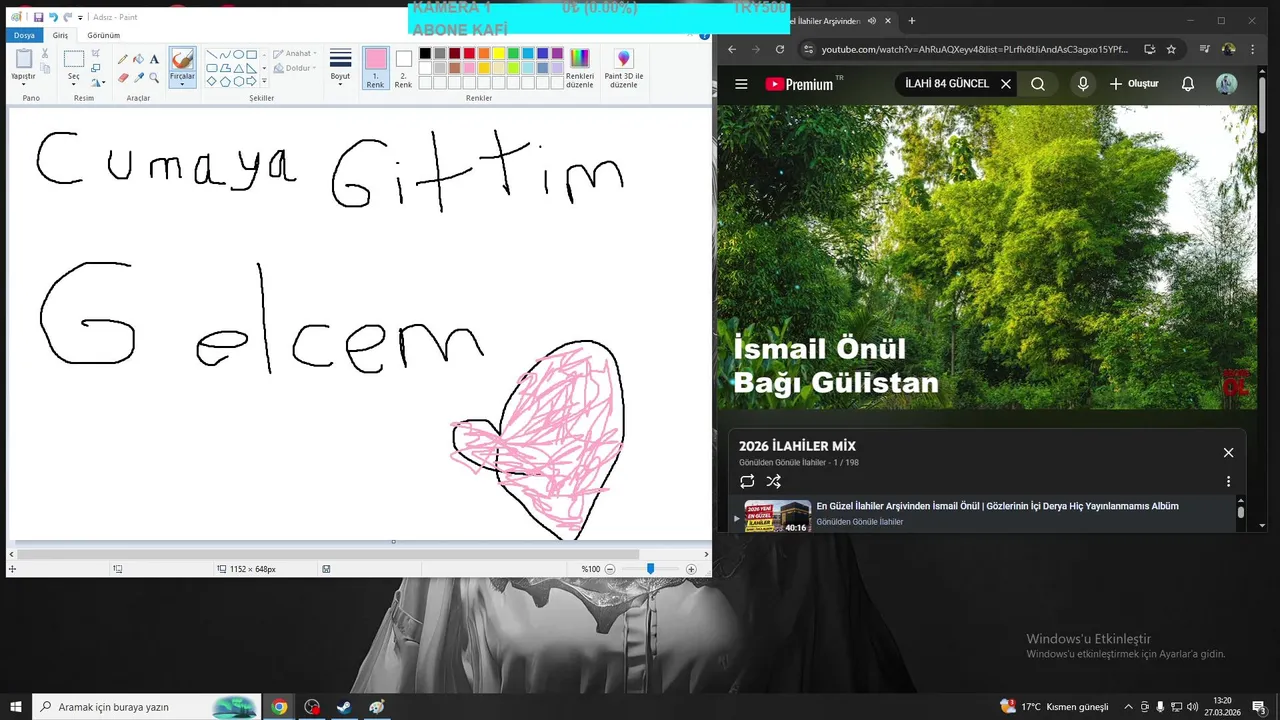
Task: Bookmark page with Chrome star icon
Action: pyautogui.click(x=1171, y=49)
